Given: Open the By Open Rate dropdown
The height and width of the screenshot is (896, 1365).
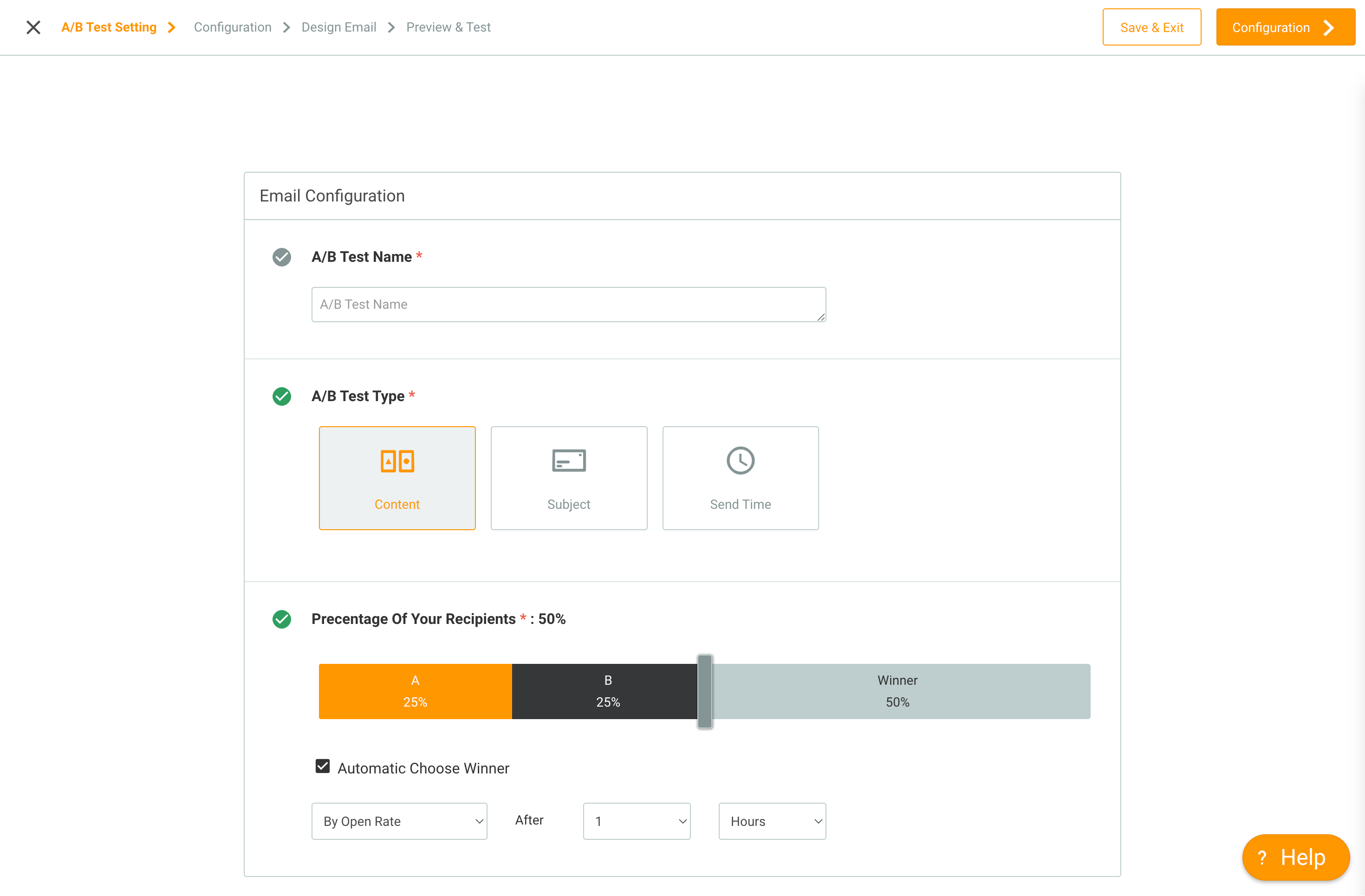Looking at the screenshot, I should [399, 821].
